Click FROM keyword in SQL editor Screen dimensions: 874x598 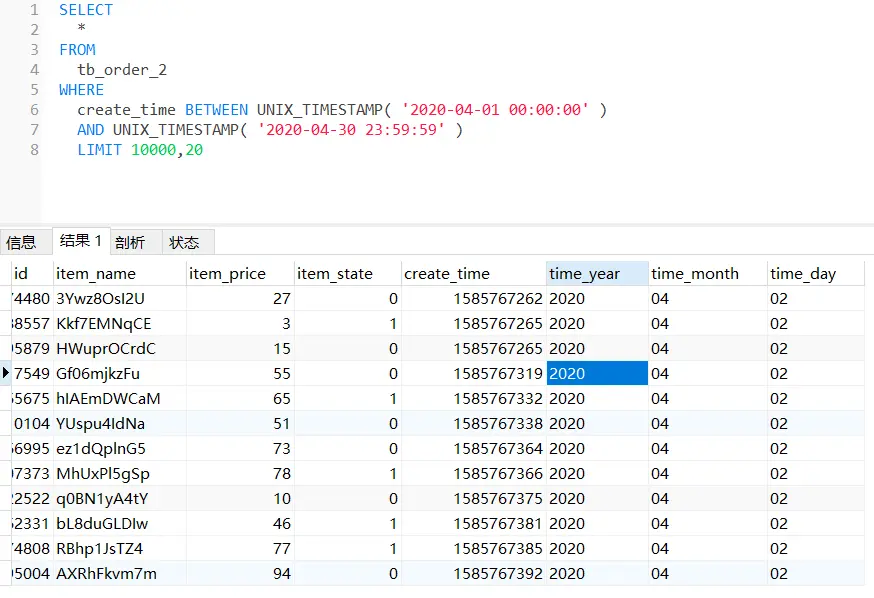tap(77, 50)
